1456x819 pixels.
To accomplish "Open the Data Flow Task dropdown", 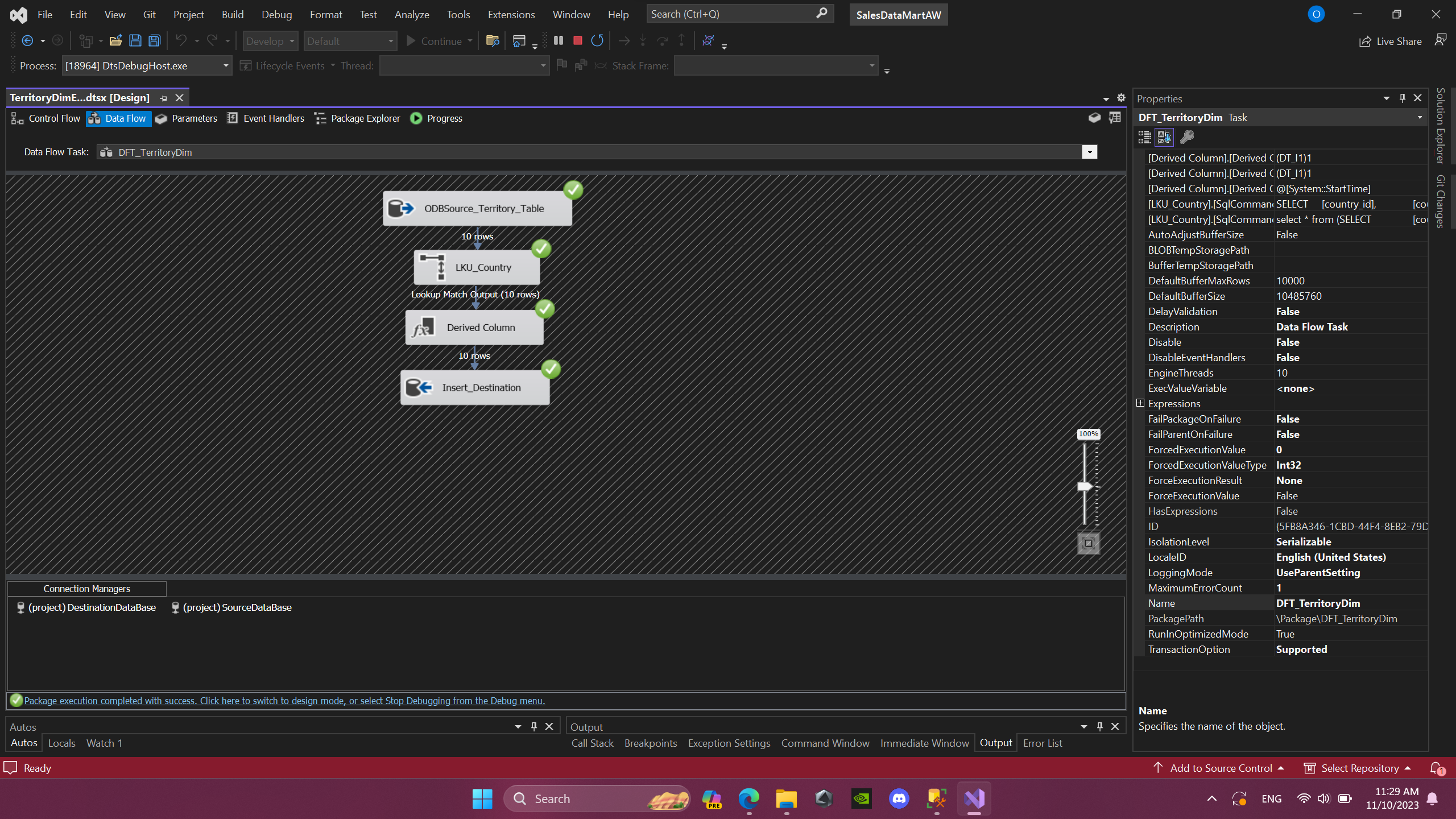I will pos(1089,152).
